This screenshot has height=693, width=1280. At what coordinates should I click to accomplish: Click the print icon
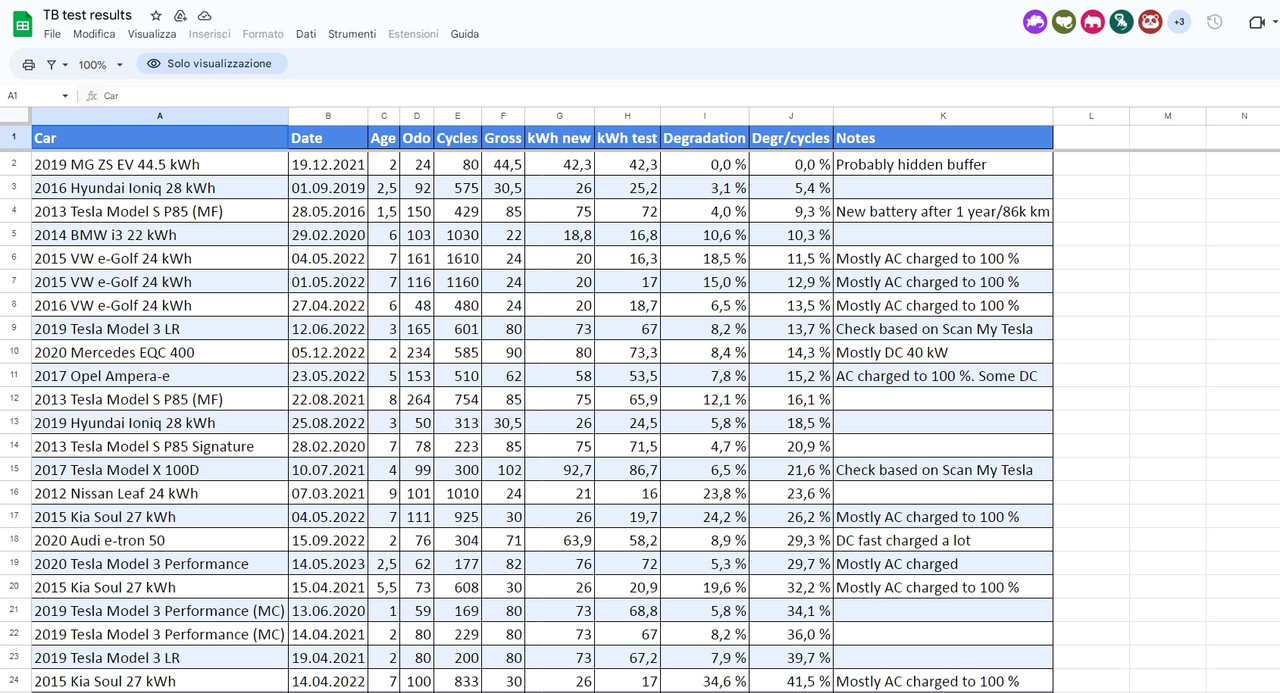click(28, 64)
